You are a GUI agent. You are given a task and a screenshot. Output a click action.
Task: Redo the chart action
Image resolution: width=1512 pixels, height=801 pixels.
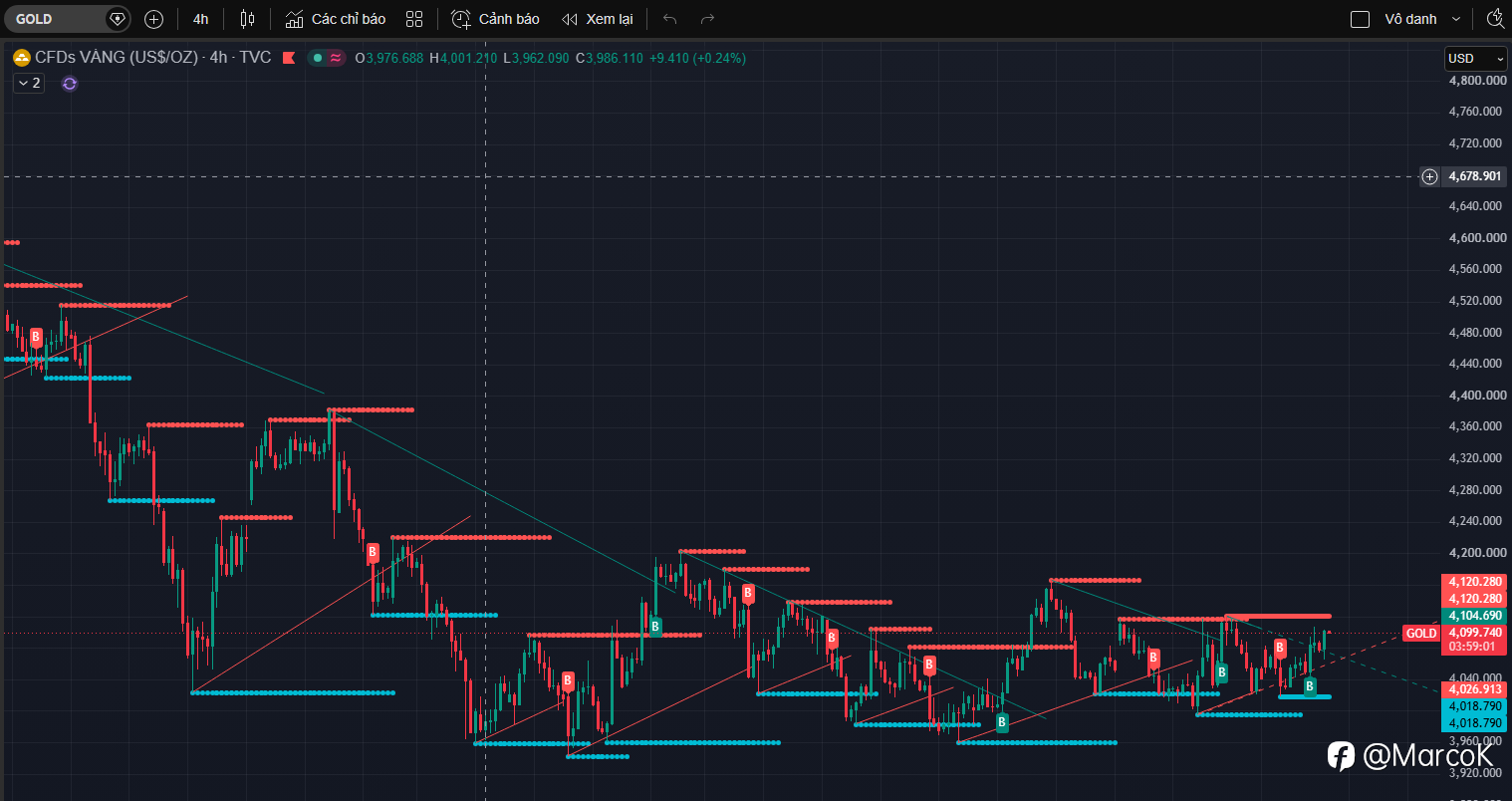coord(708,19)
